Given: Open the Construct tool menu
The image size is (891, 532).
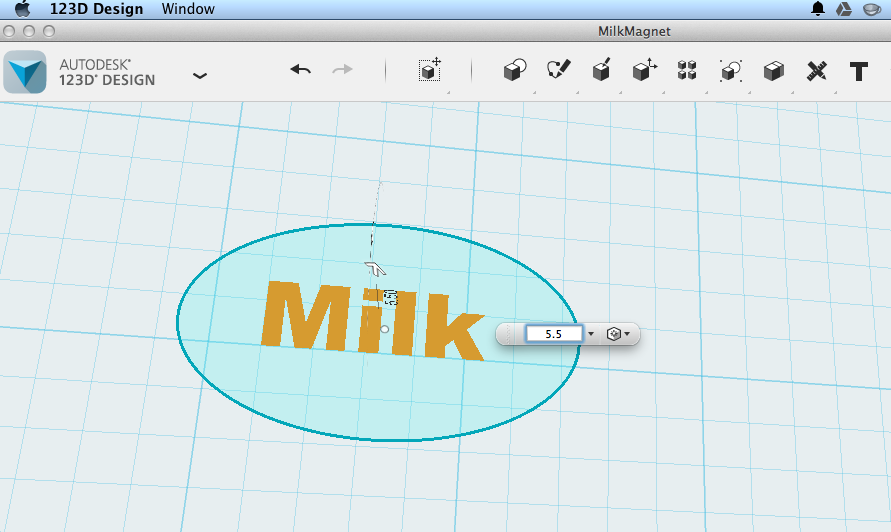Looking at the screenshot, I should [601, 70].
